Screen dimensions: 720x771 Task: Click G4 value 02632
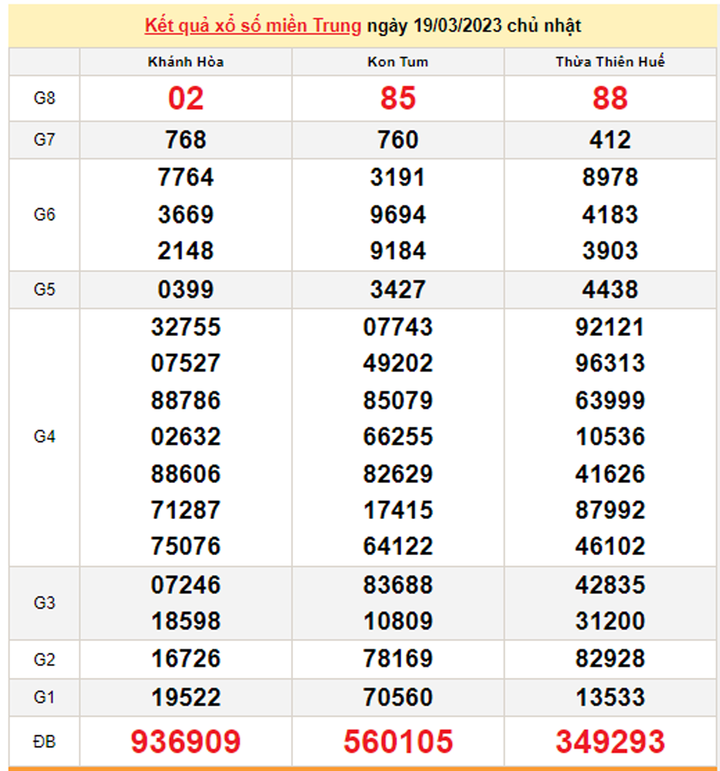pyautogui.click(x=186, y=437)
